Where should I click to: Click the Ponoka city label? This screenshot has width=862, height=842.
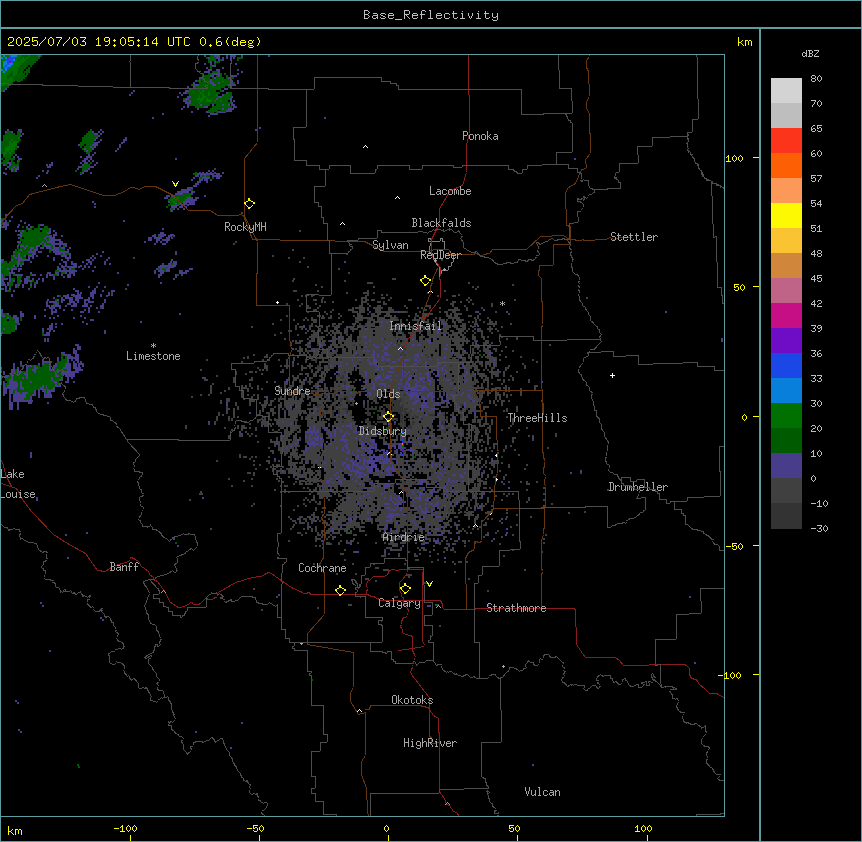pyautogui.click(x=480, y=136)
